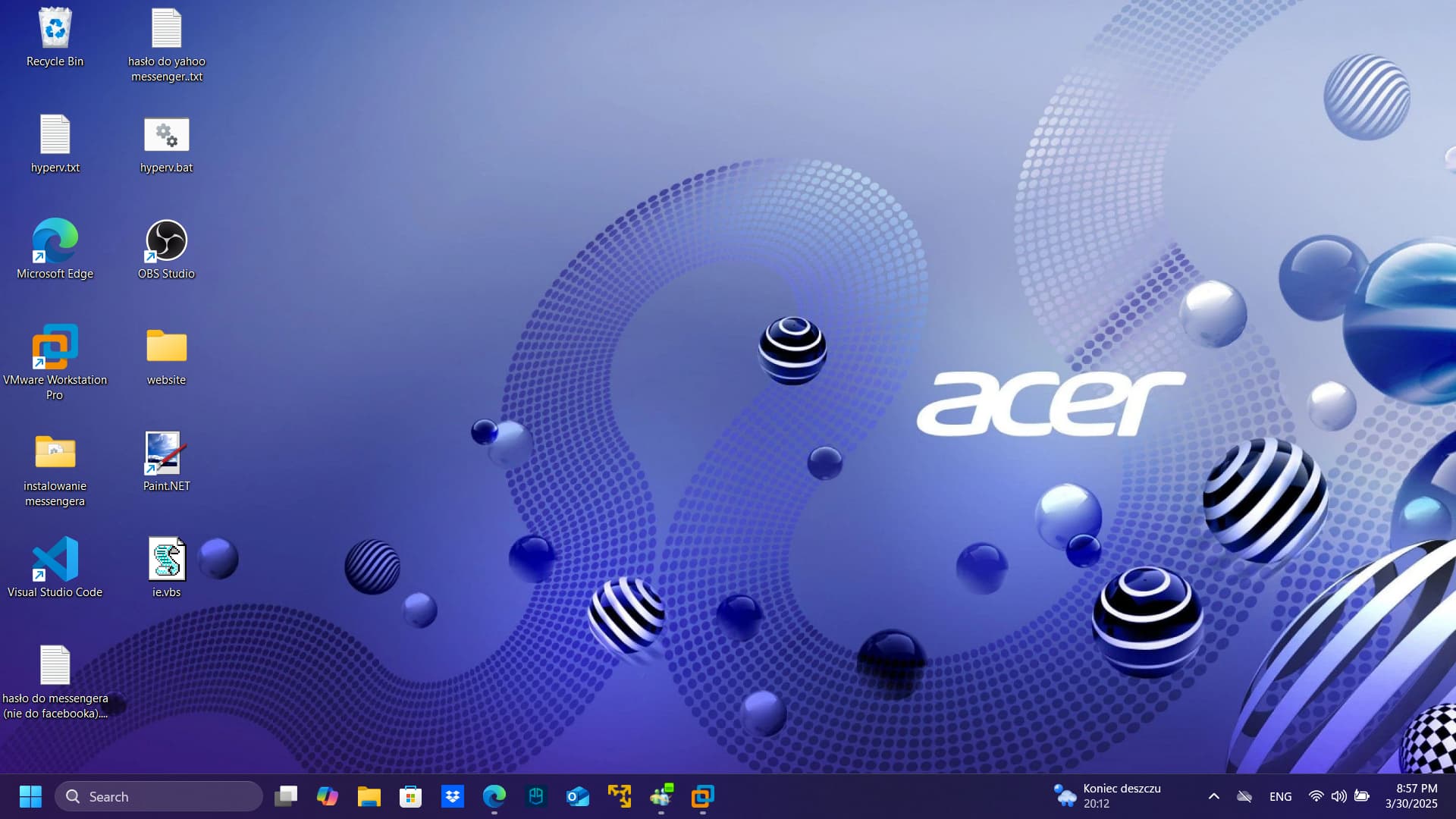Select the Recycle Bin desktop icon
1456x819 pixels.
(55, 38)
